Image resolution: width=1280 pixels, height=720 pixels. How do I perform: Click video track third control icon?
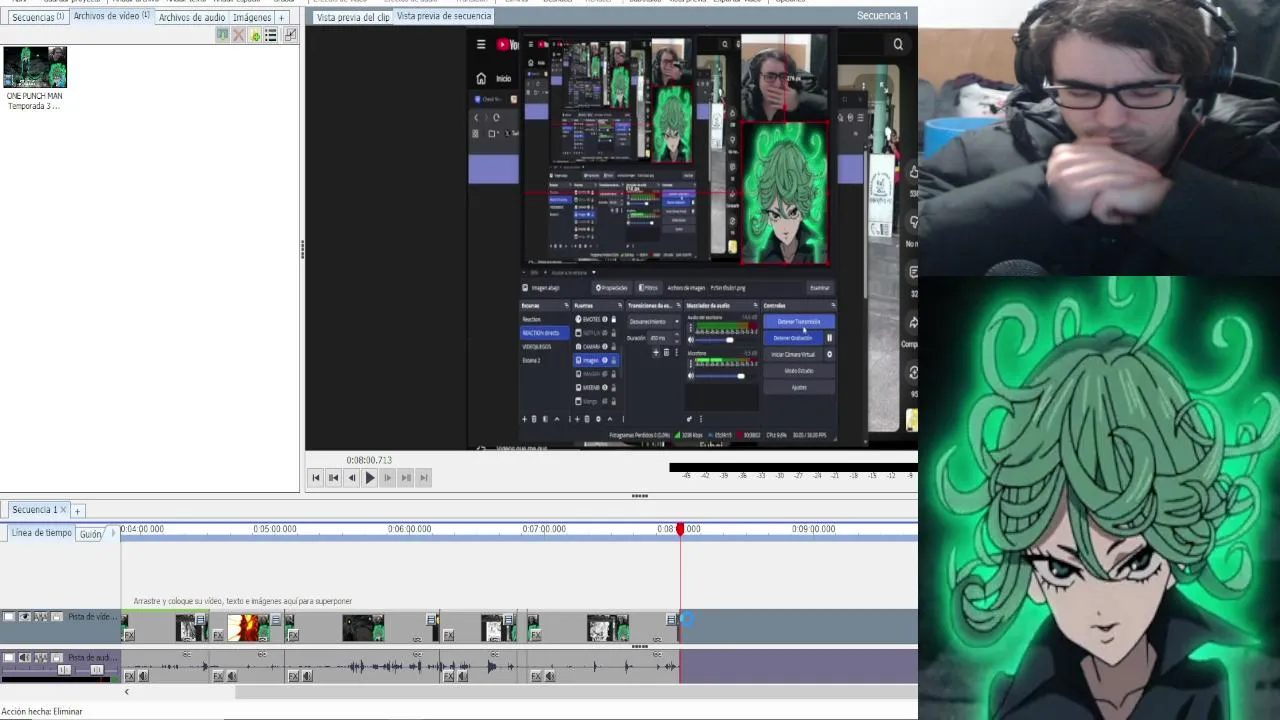(41, 617)
